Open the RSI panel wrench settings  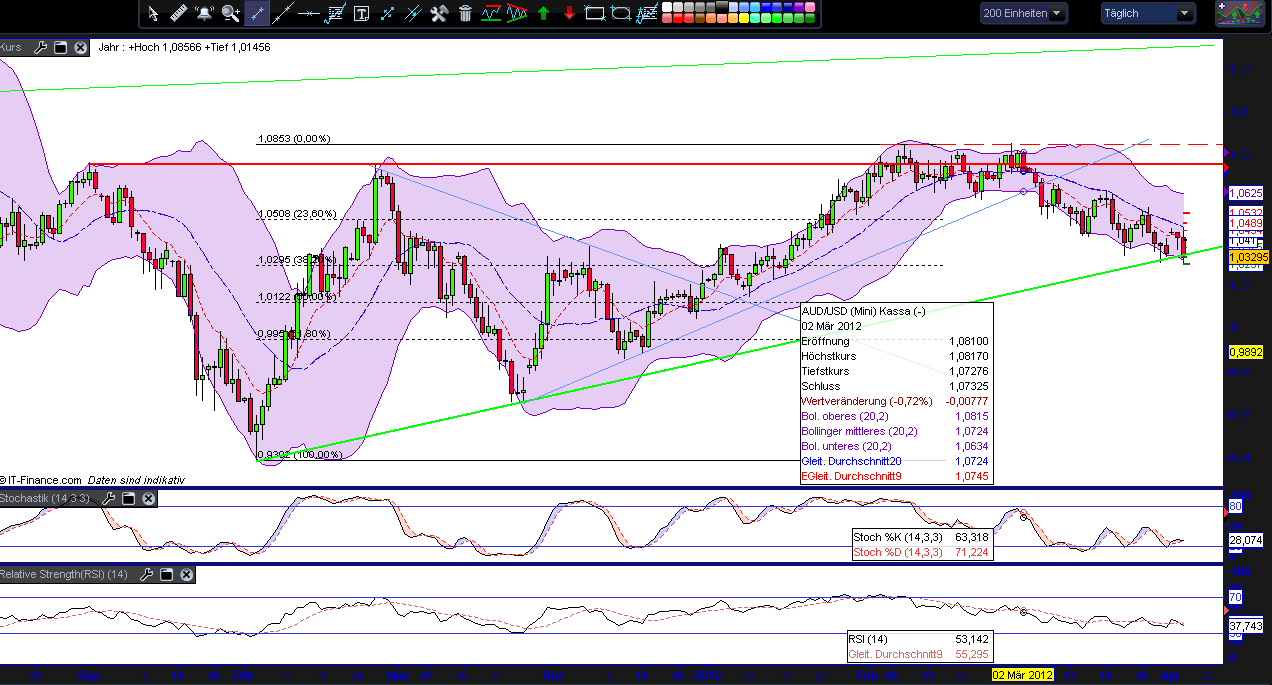(148, 574)
